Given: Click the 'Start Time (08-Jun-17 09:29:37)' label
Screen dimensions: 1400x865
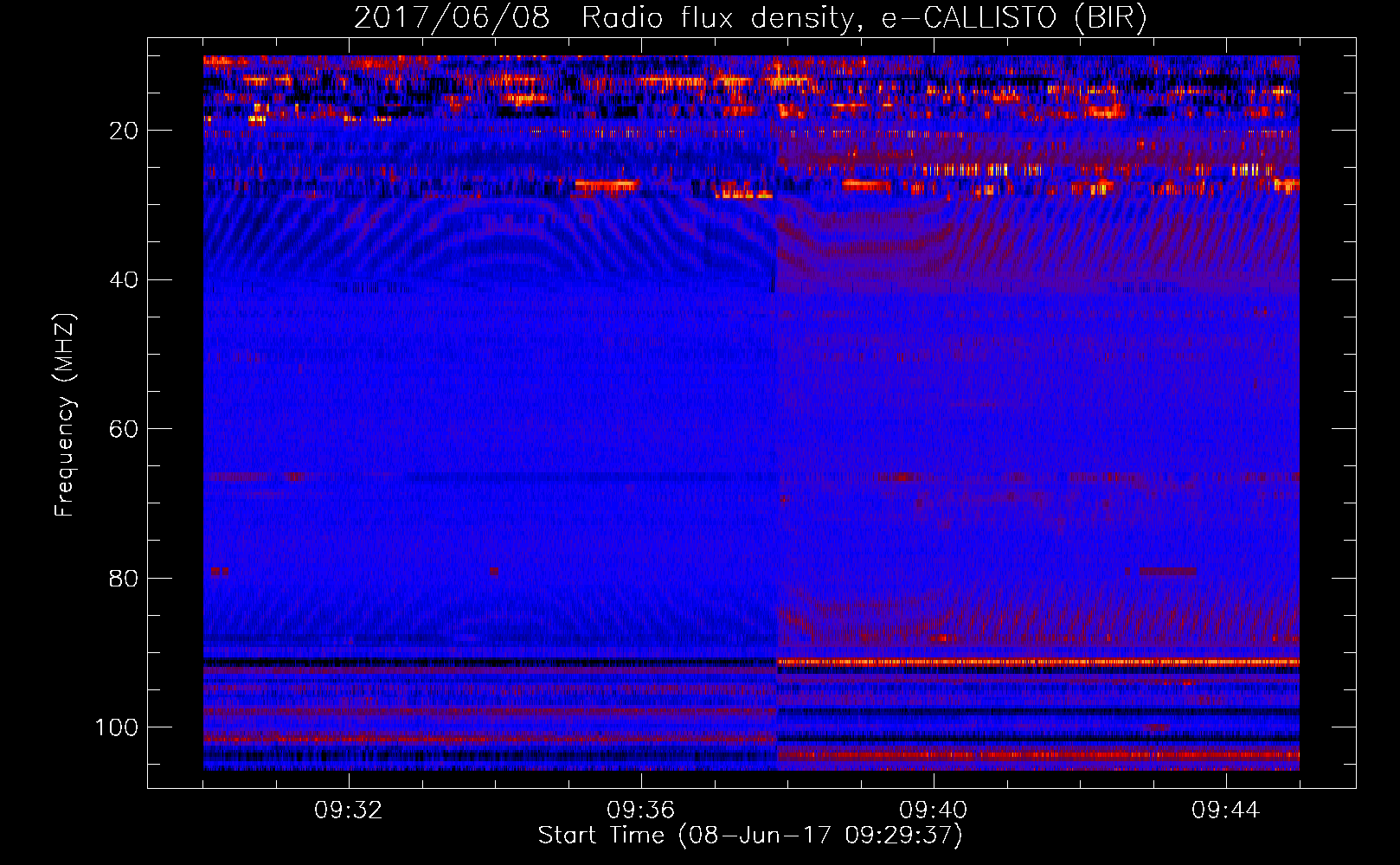Looking at the screenshot, I should [x=750, y=836].
